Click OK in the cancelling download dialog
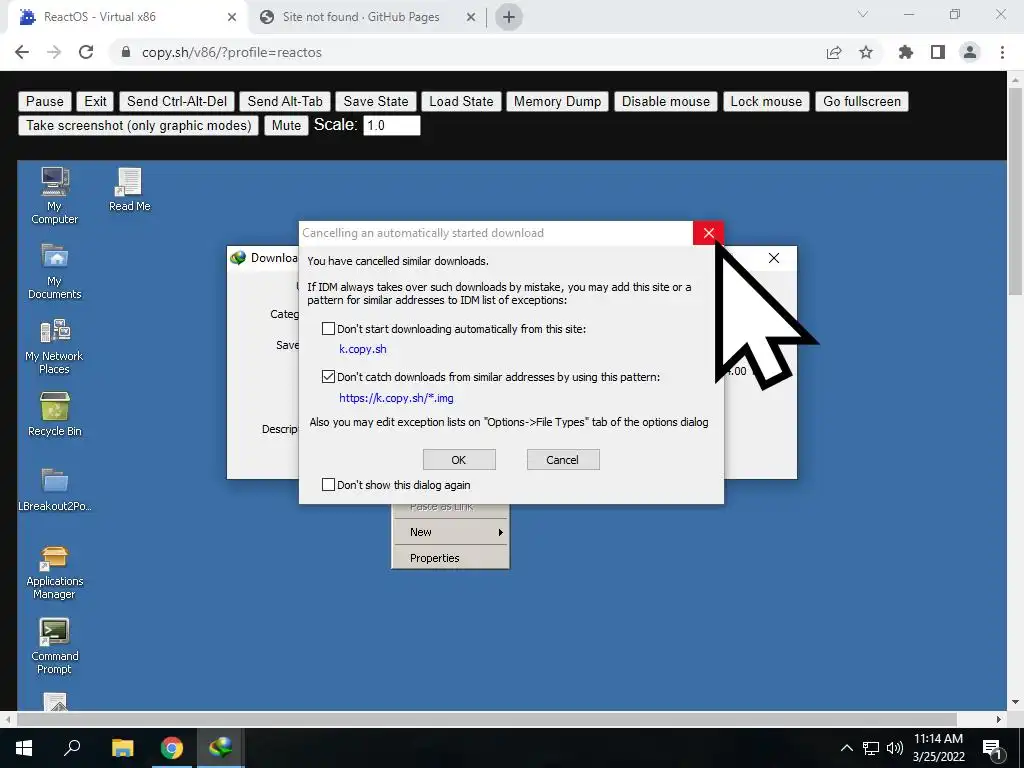The height and width of the screenshot is (768, 1024). [x=459, y=460]
